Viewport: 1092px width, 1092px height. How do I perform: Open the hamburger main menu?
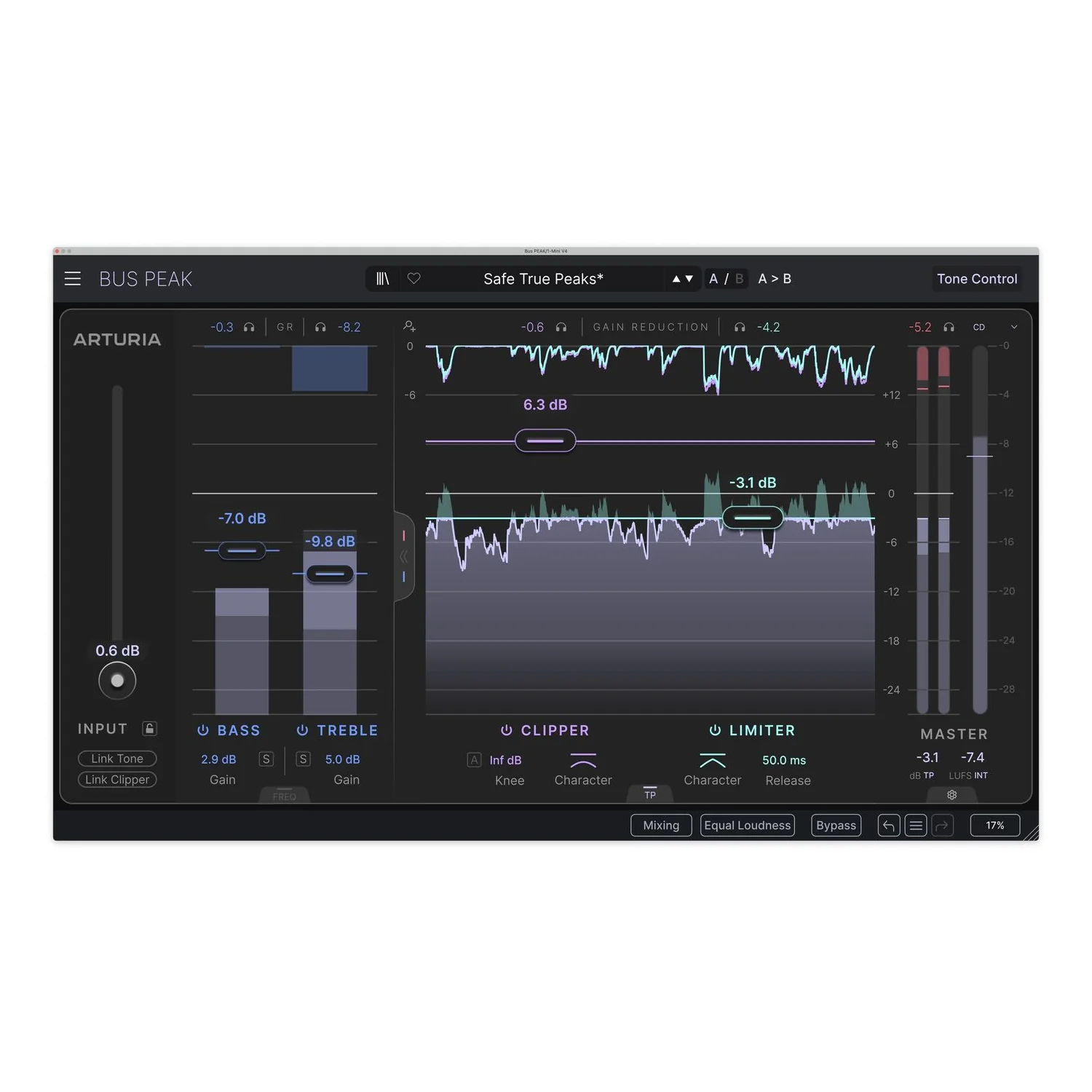click(x=73, y=279)
